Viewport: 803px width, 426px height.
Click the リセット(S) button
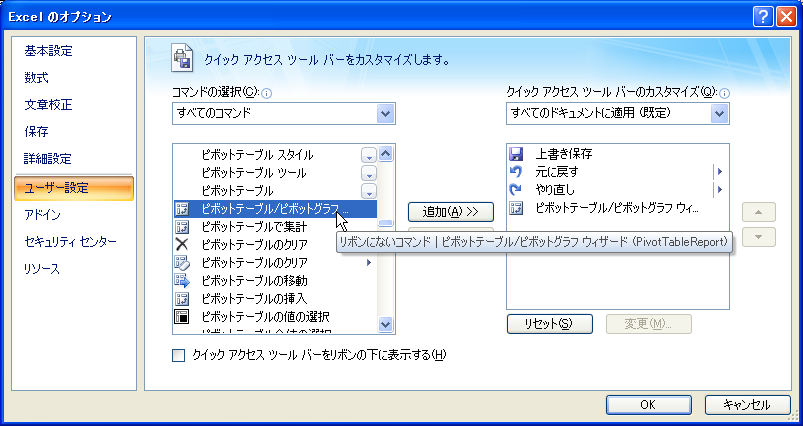click(550, 324)
